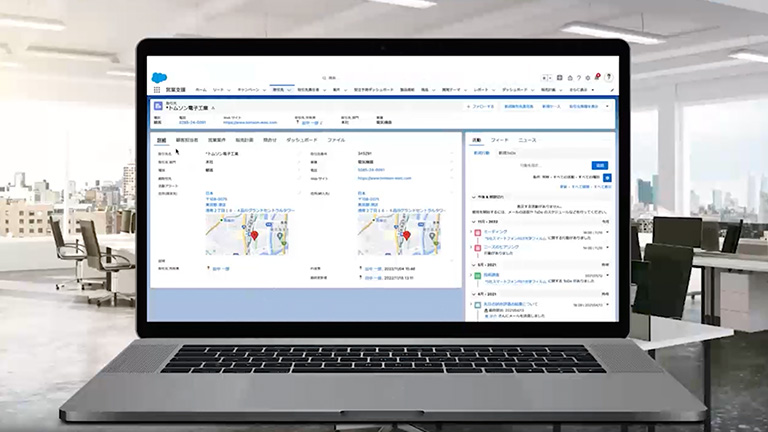This screenshot has height=432, width=768.
Task: Open the ミーティング item action menu arrow
Action: (607, 232)
